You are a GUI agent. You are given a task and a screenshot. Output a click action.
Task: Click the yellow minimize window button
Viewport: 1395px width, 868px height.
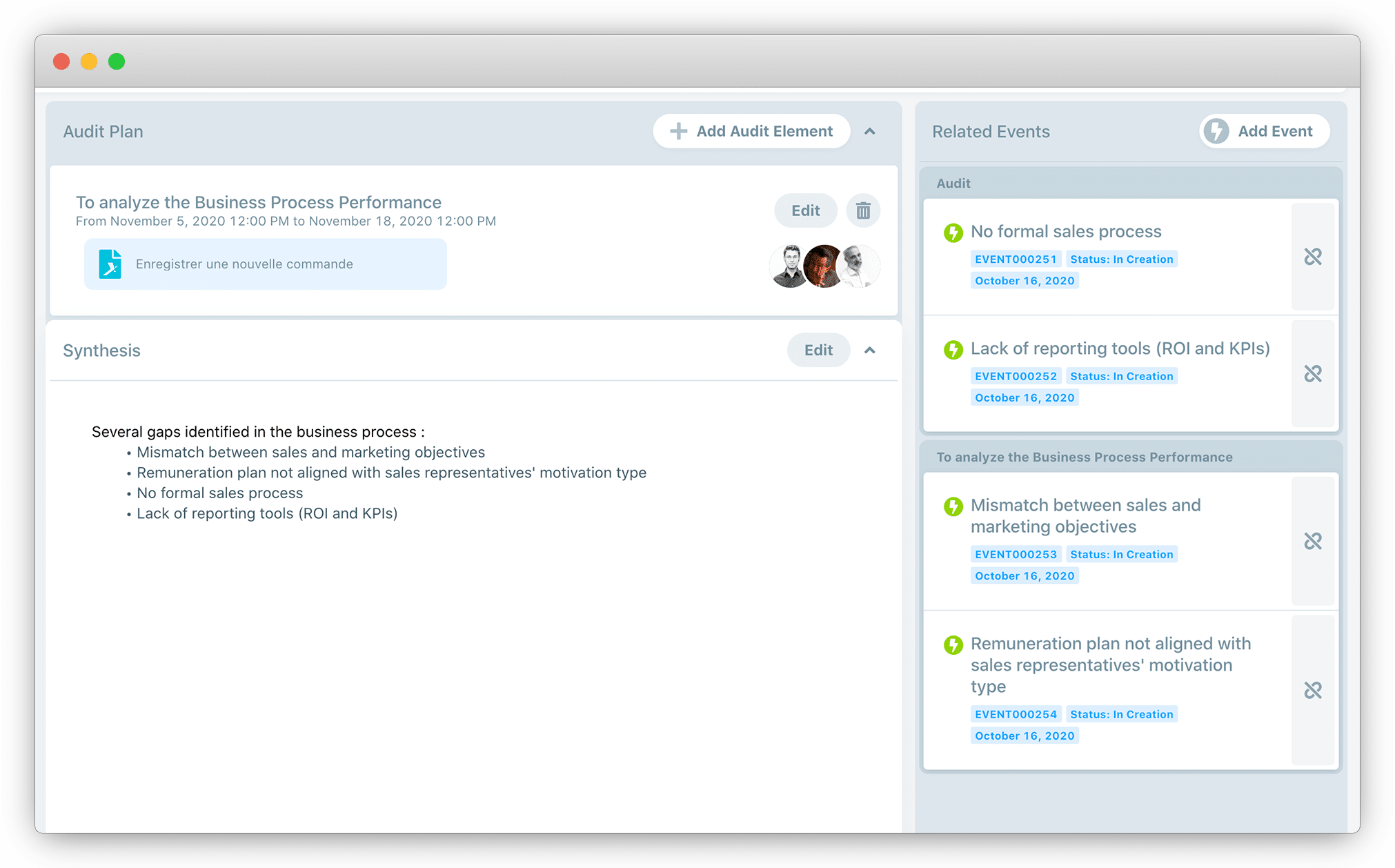click(x=89, y=61)
